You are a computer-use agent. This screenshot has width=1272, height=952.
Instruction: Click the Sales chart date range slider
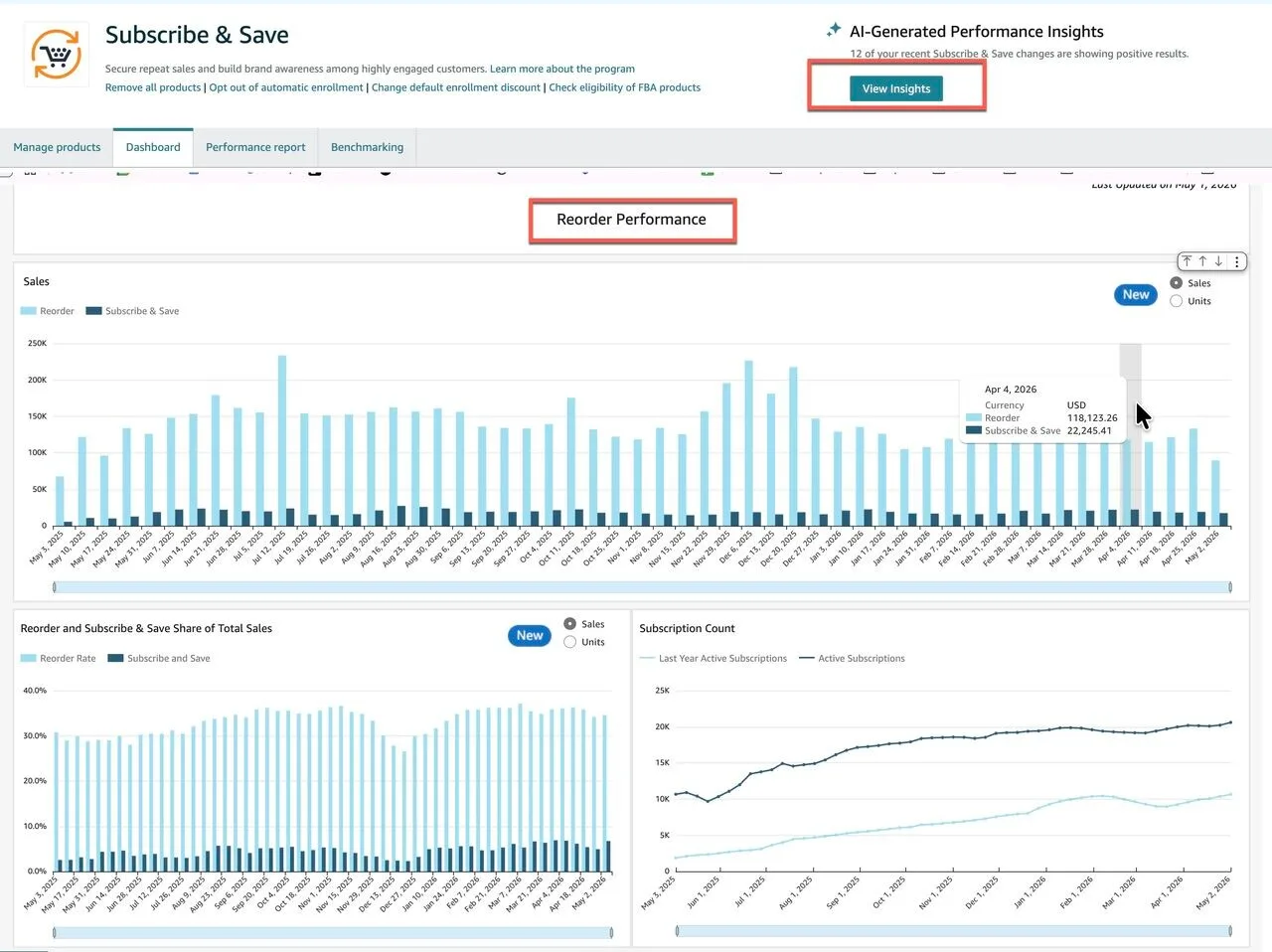(642, 587)
